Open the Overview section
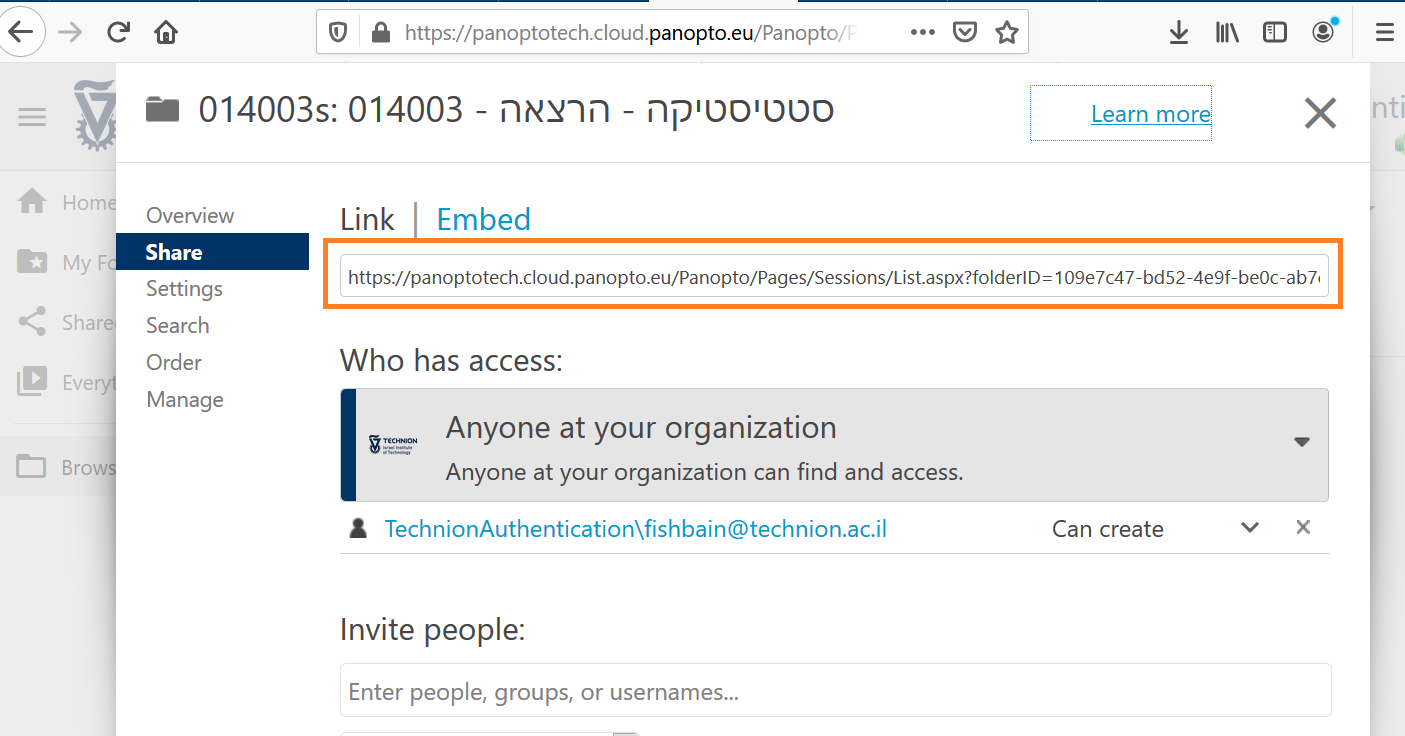The height and width of the screenshot is (736, 1405). click(190, 216)
